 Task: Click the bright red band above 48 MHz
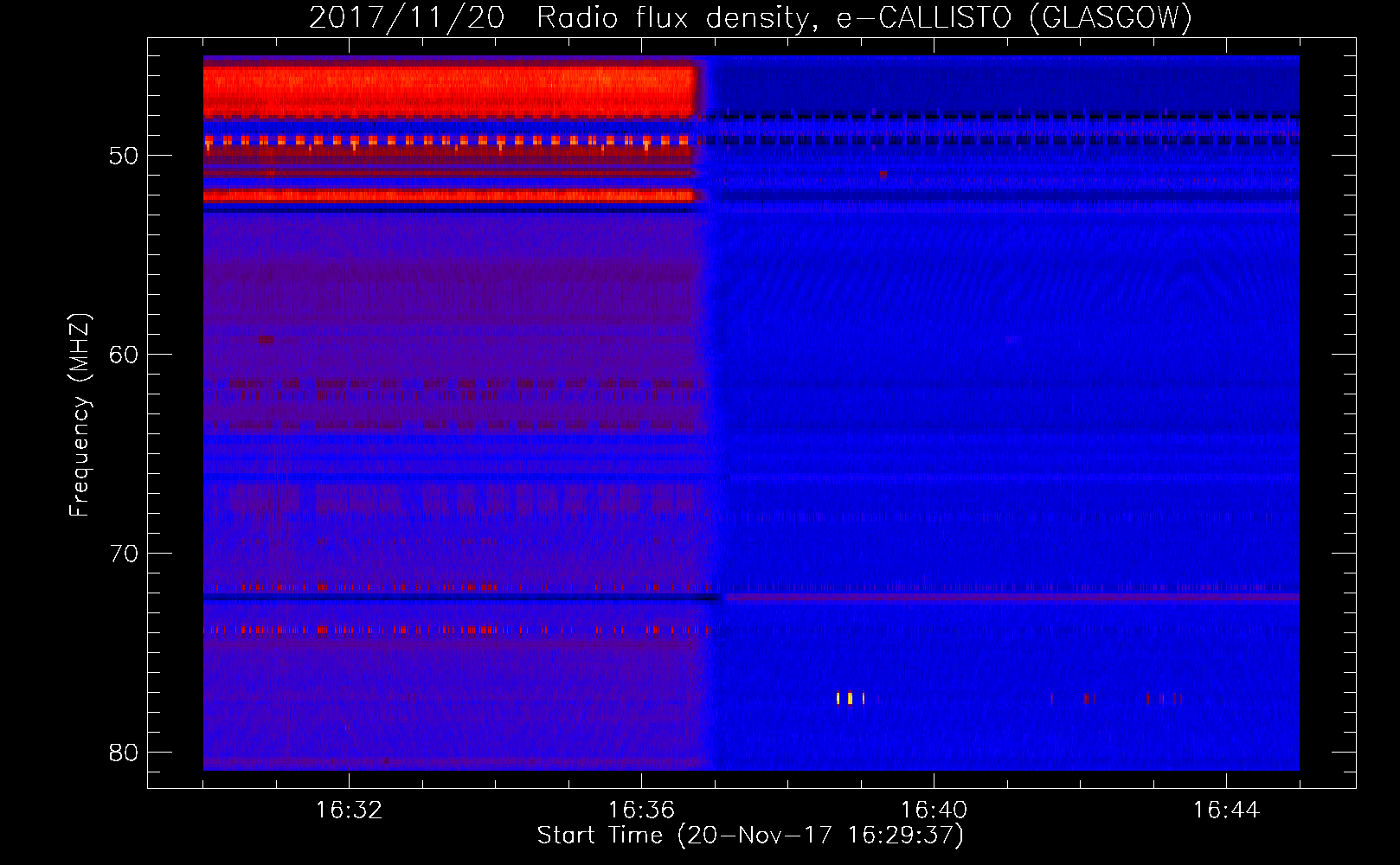pos(450,92)
